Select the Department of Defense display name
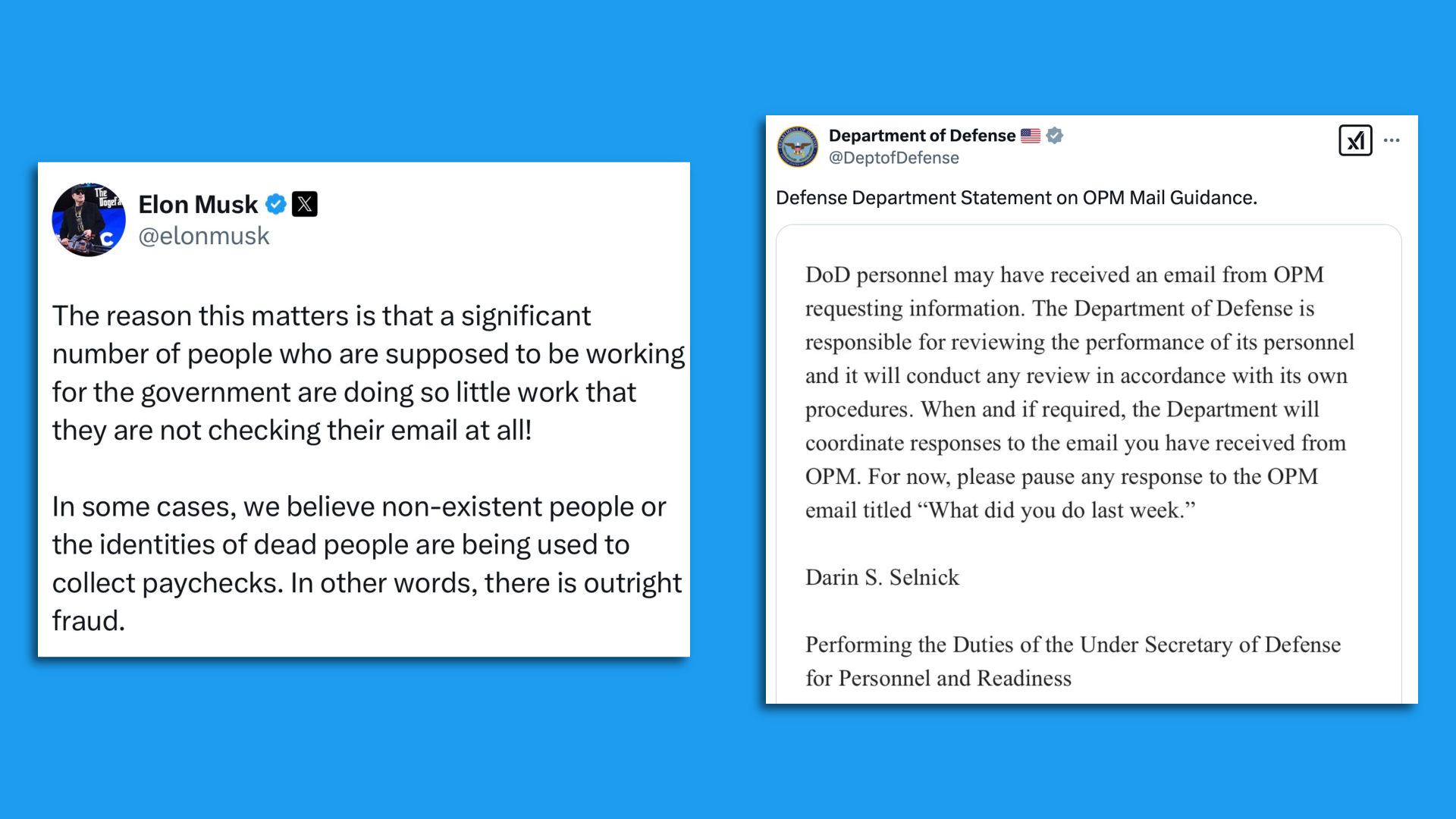The width and height of the screenshot is (1456, 819). click(x=922, y=135)
